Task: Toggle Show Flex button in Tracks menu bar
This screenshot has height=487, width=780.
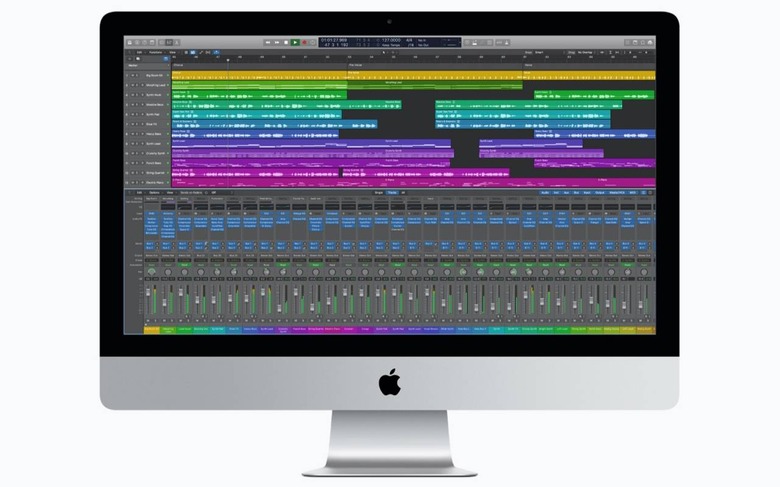Action: [x=208, y=52]
